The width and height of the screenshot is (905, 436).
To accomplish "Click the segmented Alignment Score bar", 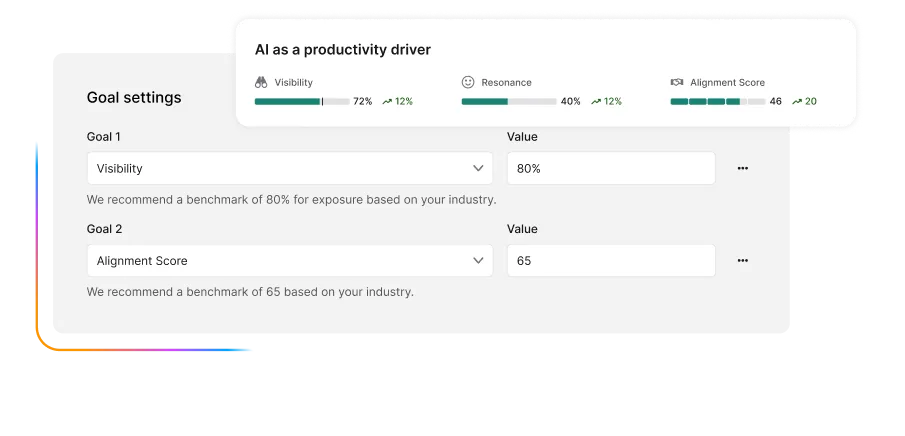I will tap(717, 101).
